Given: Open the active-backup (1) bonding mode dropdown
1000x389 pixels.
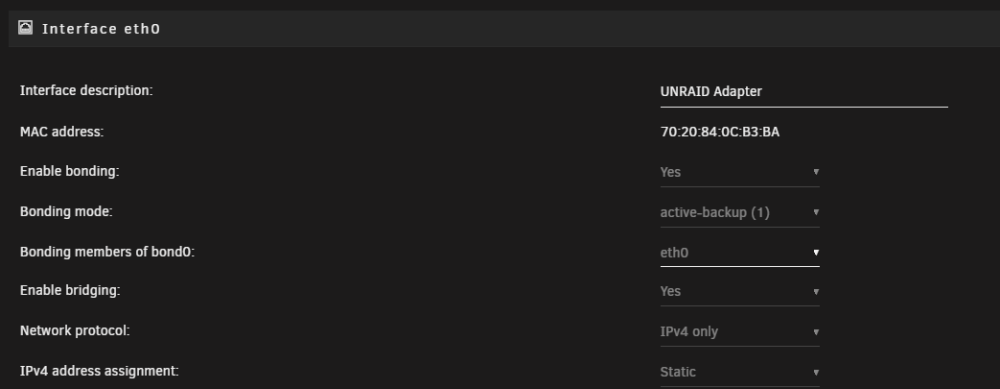Looking at the screenshot, I should pyautogui.click(x=740, y=212).
